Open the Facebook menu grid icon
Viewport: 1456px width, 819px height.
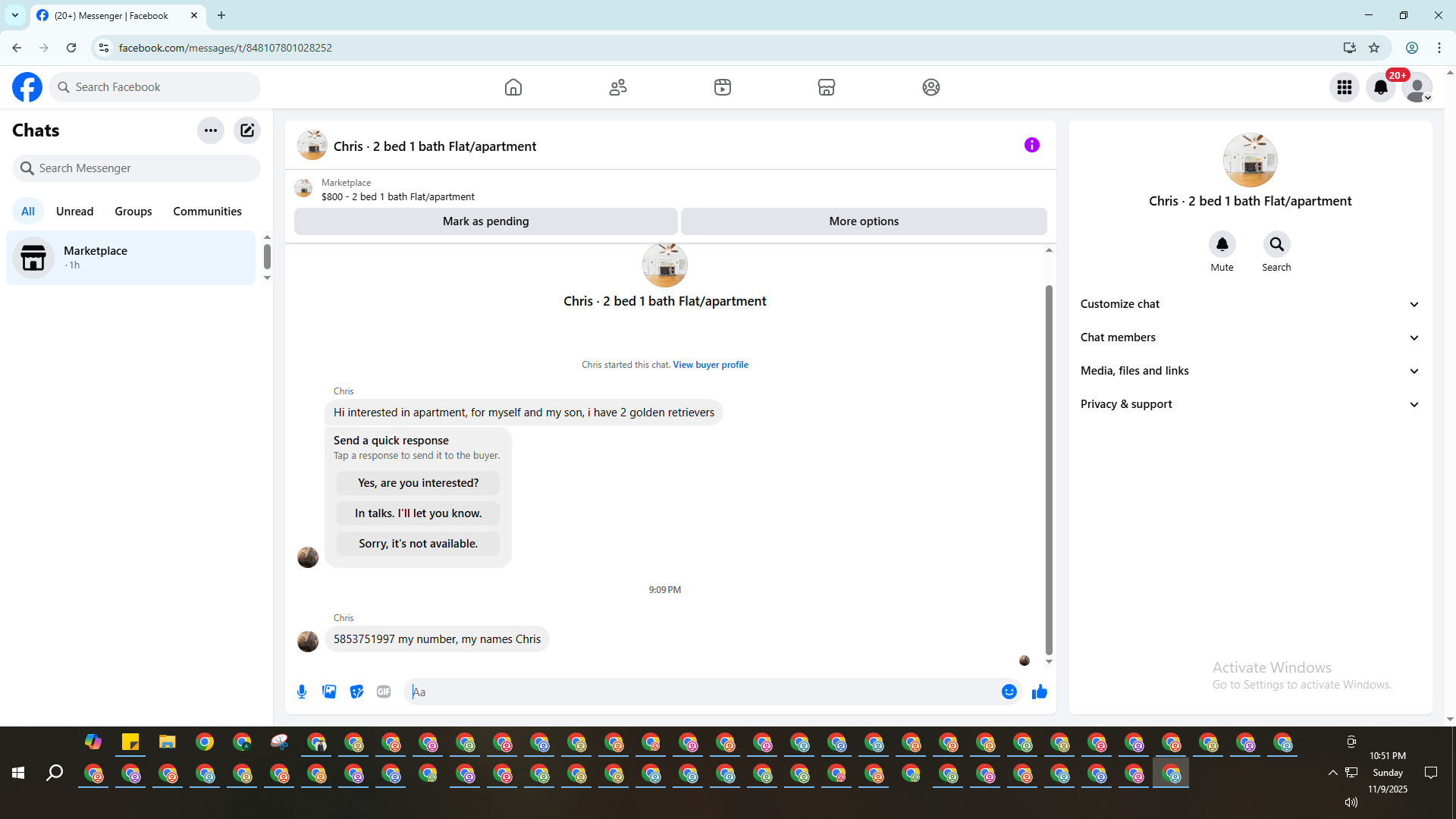[1345, 87]
